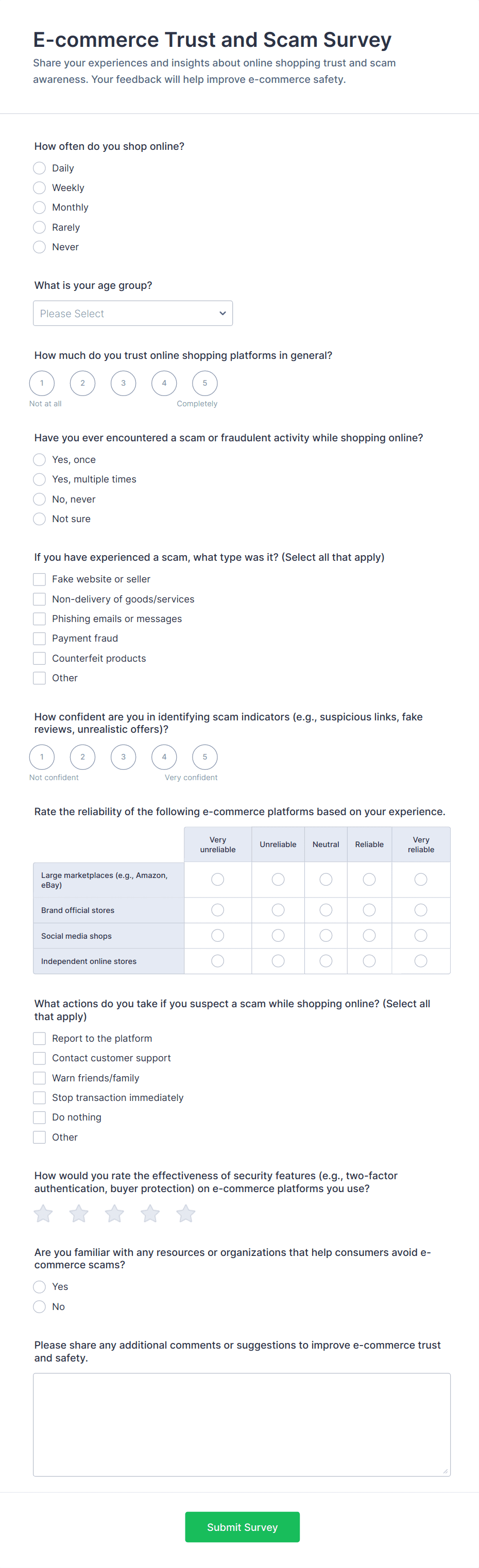The width and height of the screenshot is (479, 1568).
Task: Choose scam confidence level 2
Action: click(x=83, y=756)
